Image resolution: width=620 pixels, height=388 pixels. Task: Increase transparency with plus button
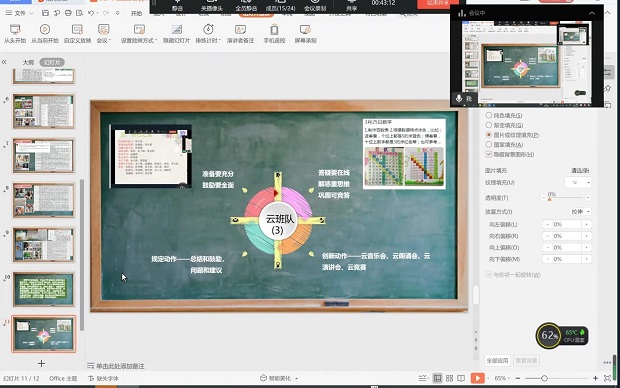tap(588, 198)
